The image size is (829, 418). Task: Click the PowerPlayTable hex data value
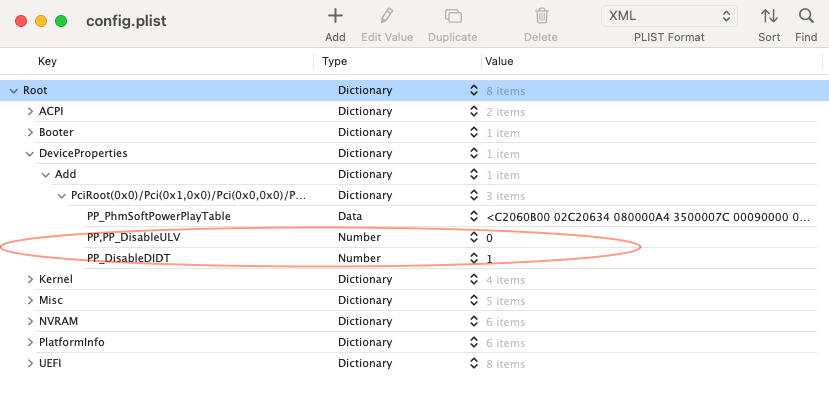click(x=648, y=217)
